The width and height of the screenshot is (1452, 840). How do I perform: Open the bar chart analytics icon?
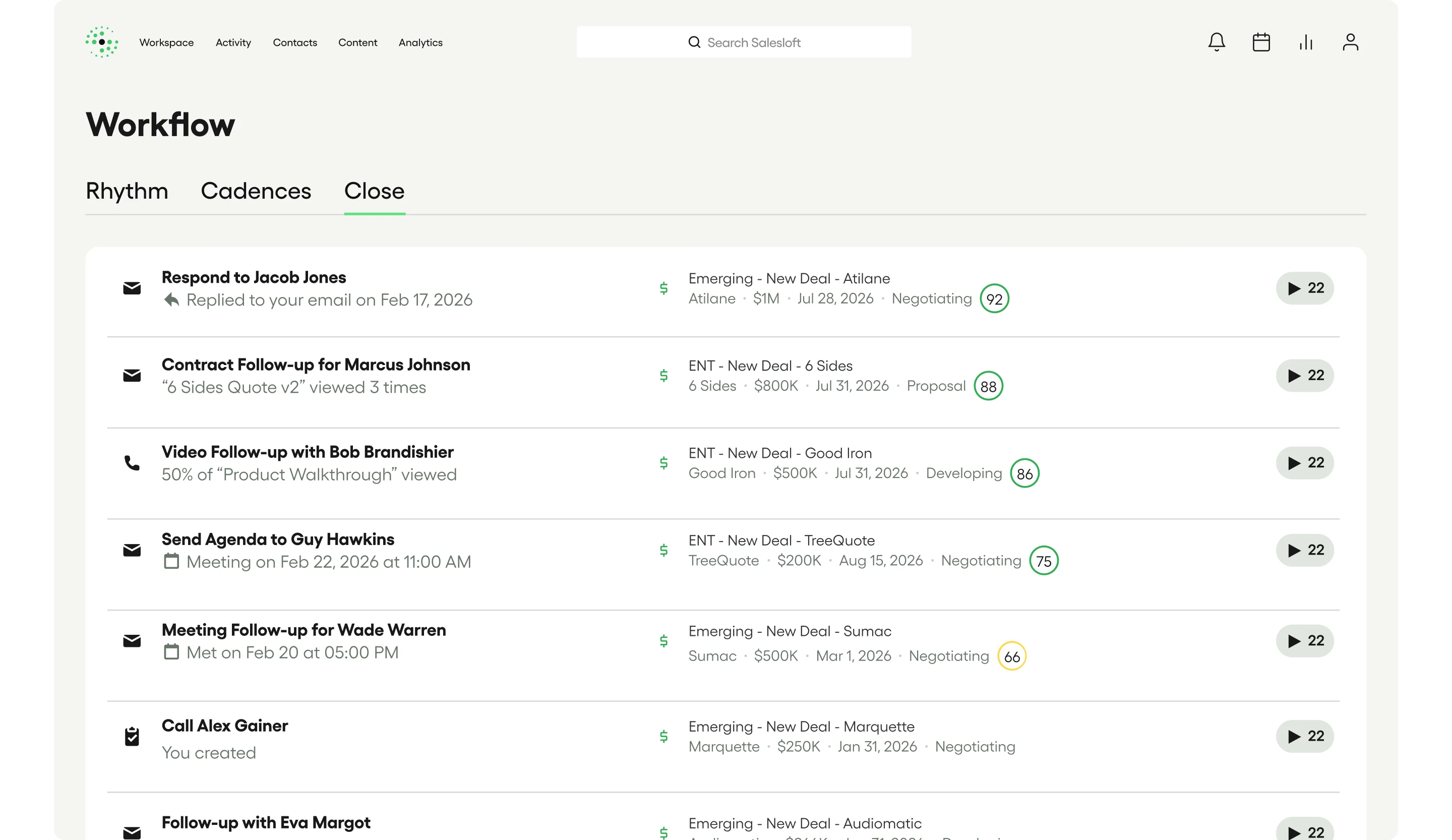[1306, 42]
